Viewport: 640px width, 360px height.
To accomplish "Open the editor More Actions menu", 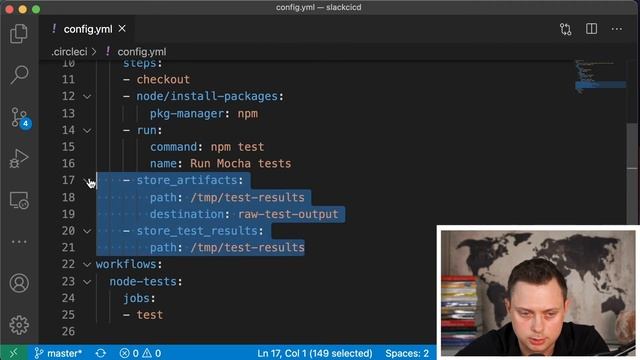I will pyautogui.click(x=617, y=29).
